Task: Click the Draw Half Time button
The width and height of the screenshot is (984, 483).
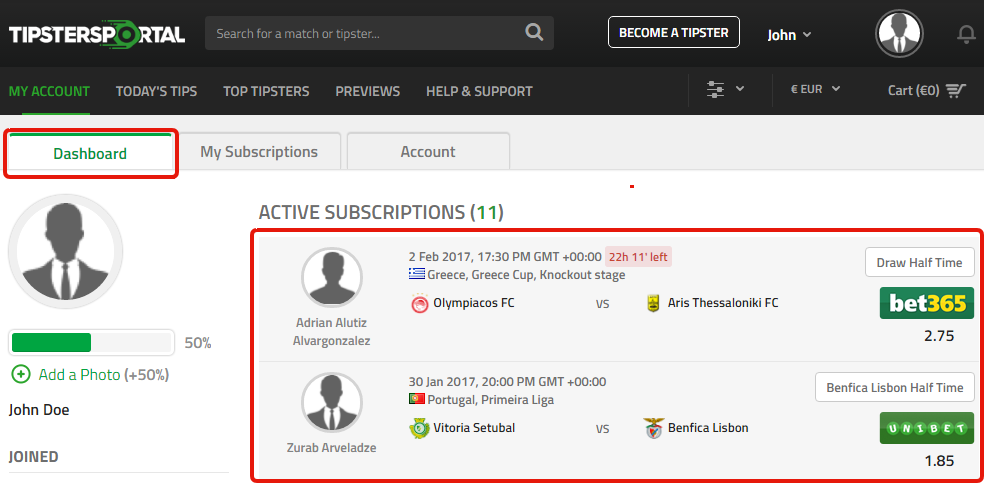Action: 919,262
